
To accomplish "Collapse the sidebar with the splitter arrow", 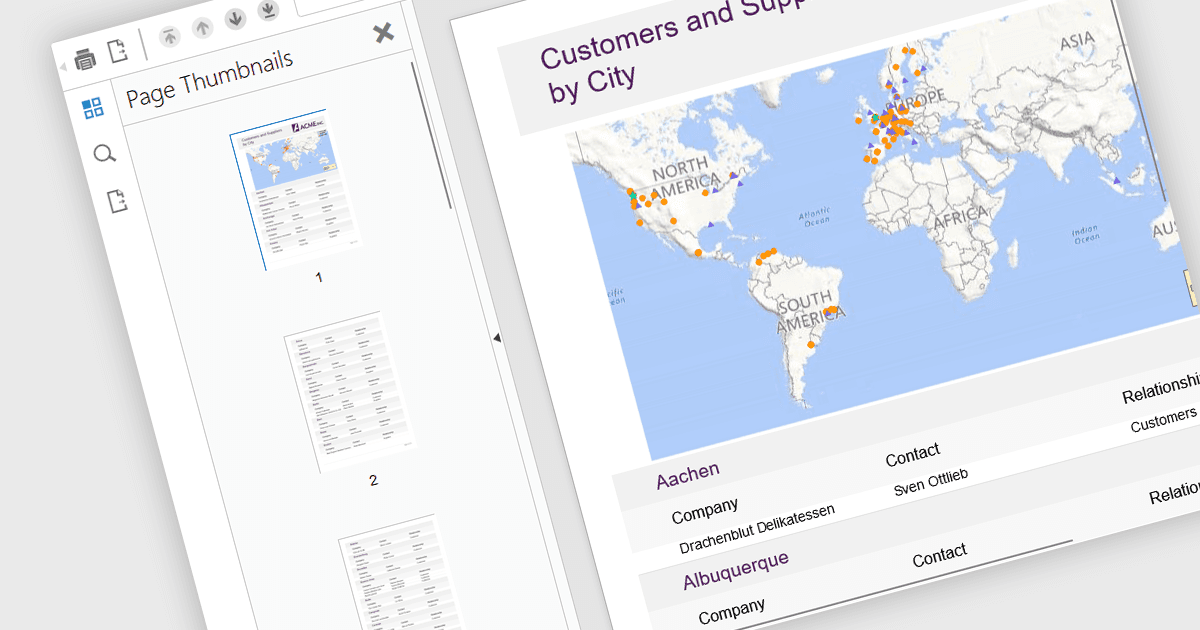I will (497, 338).
